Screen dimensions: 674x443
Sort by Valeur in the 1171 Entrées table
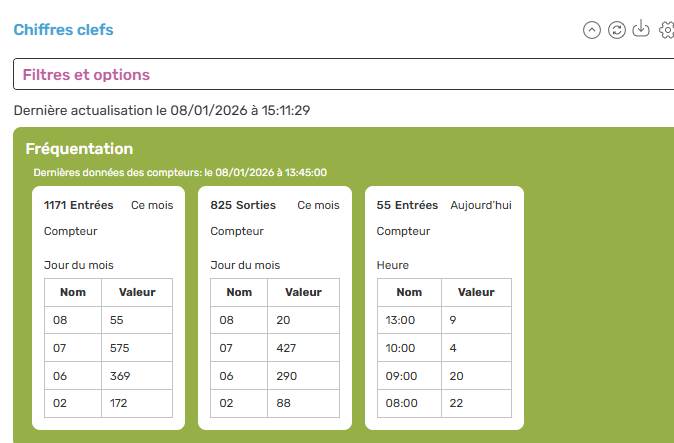pos(137,292)
